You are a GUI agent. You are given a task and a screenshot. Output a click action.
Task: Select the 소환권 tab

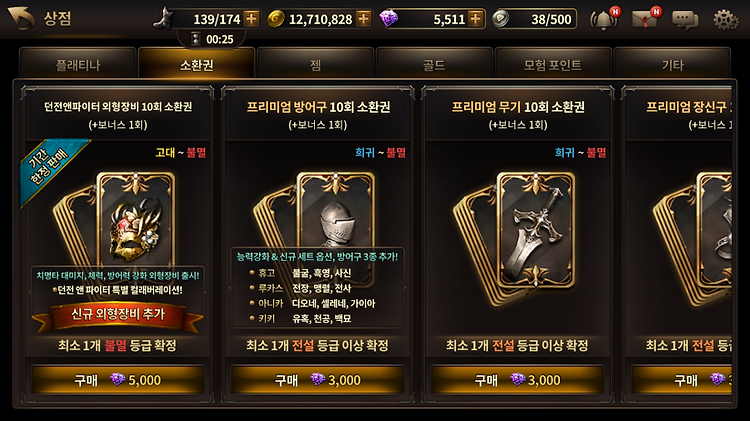(197, 64)
